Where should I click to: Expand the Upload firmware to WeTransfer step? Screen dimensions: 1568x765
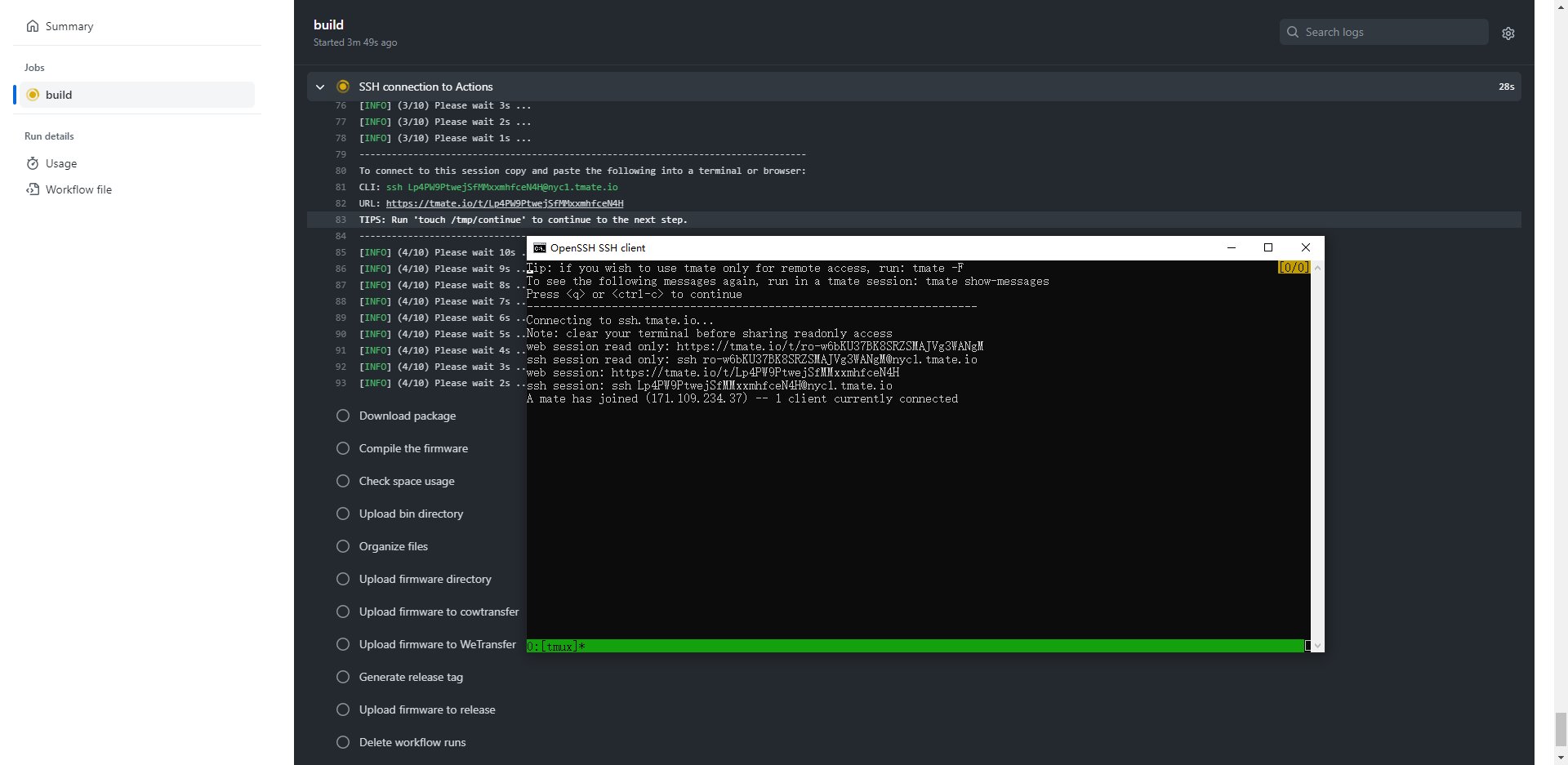click(438, 644)
